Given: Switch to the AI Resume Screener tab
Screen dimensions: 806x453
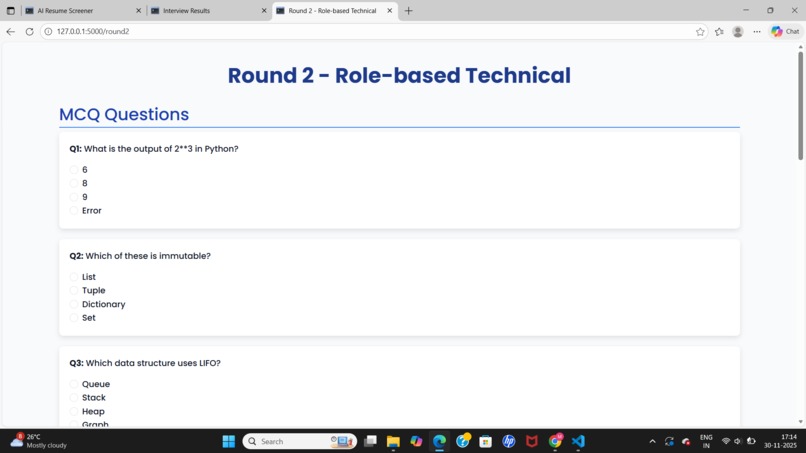Looking at the screenshot, I should tap(82, 10).
